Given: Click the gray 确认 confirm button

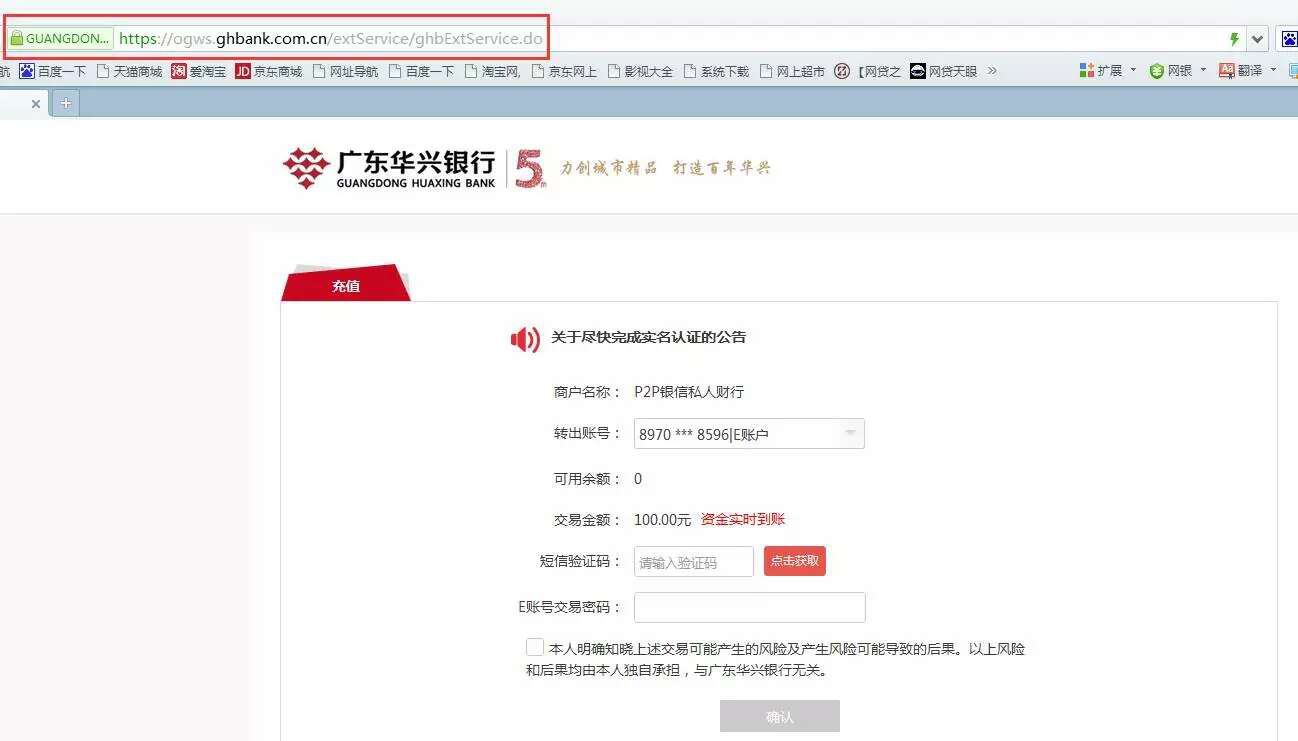Looking at the screenshot, I should point(780,716).
